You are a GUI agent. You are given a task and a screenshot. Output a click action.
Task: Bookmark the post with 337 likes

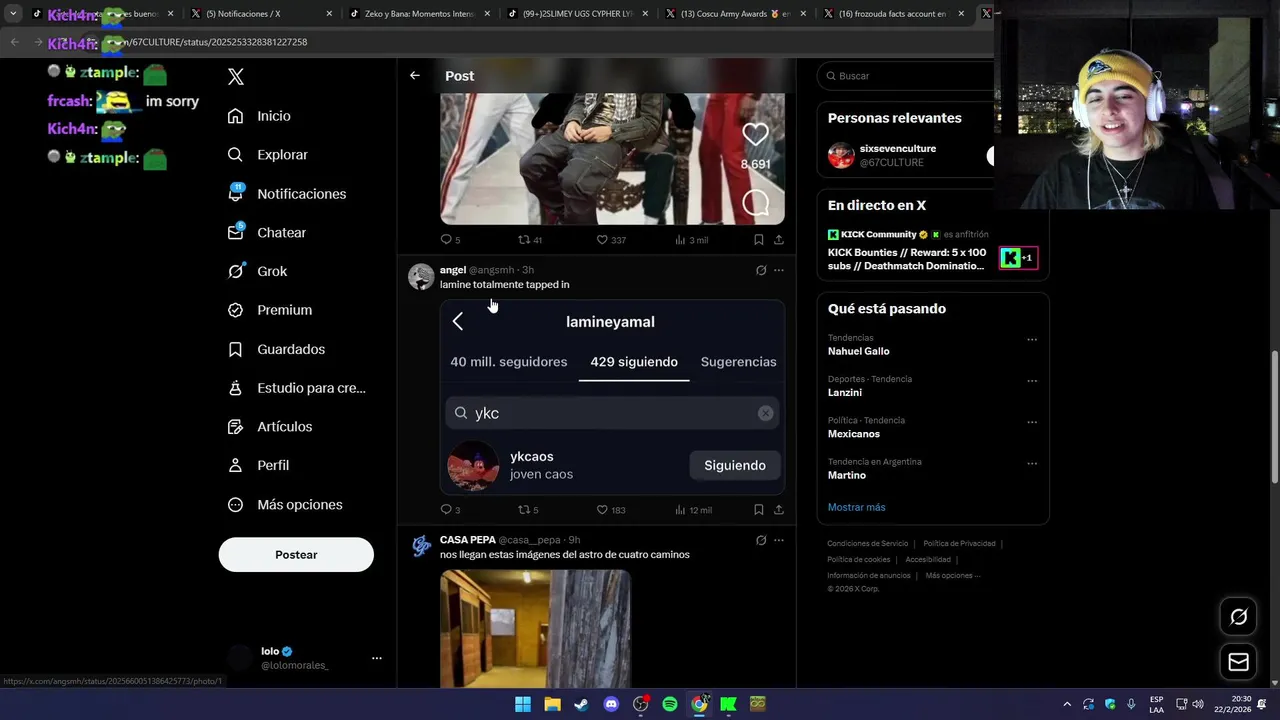pos(759,240)
